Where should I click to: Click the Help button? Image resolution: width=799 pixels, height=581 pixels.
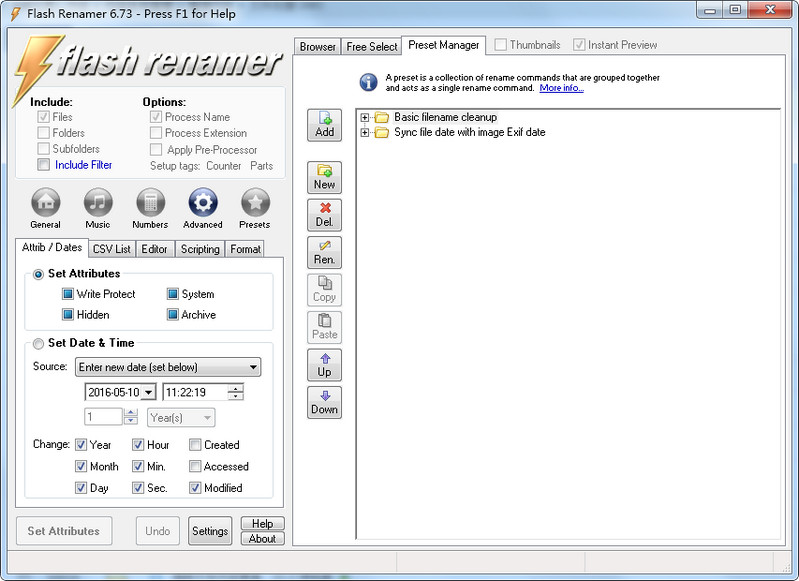click(x=262, y=523)
